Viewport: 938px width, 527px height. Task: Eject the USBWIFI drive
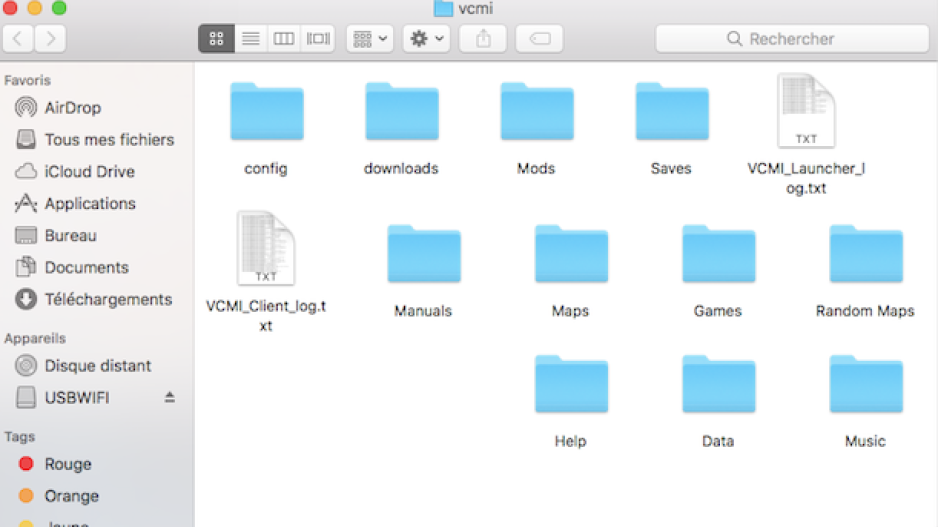click(169, 397)
